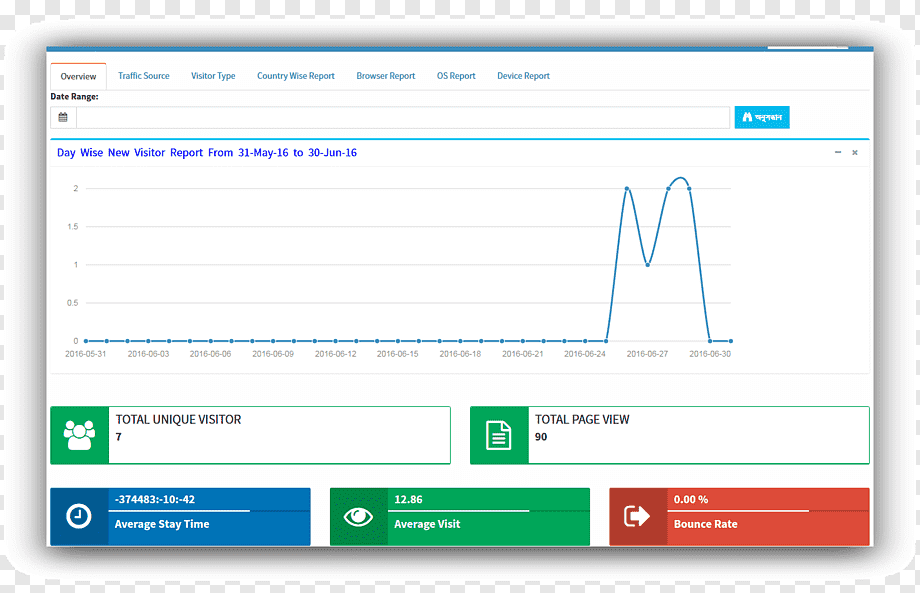
Task: Select the Overview tab
Action: [x=78, y=76]
